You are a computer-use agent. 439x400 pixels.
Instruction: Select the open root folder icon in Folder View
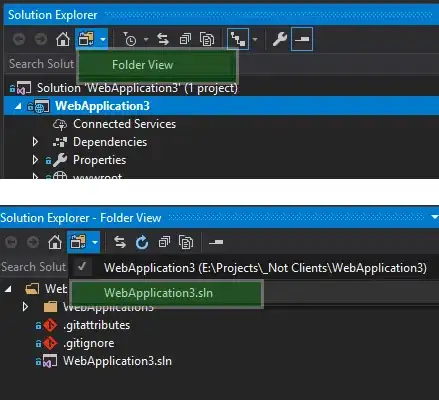coord(32,289)
